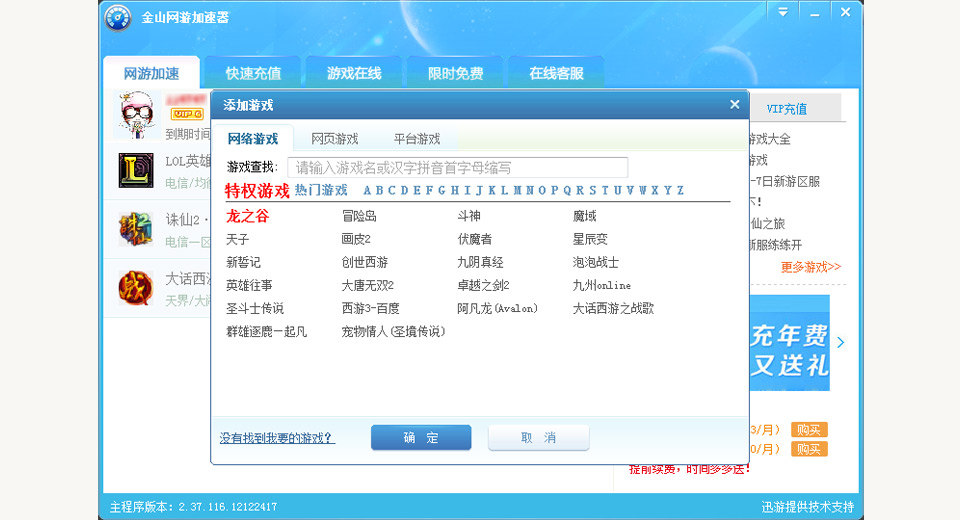Image resolution: width=960 pixels, height=520 pixels.
Task: Select the game 英雄往事
Action: point(249,285)
